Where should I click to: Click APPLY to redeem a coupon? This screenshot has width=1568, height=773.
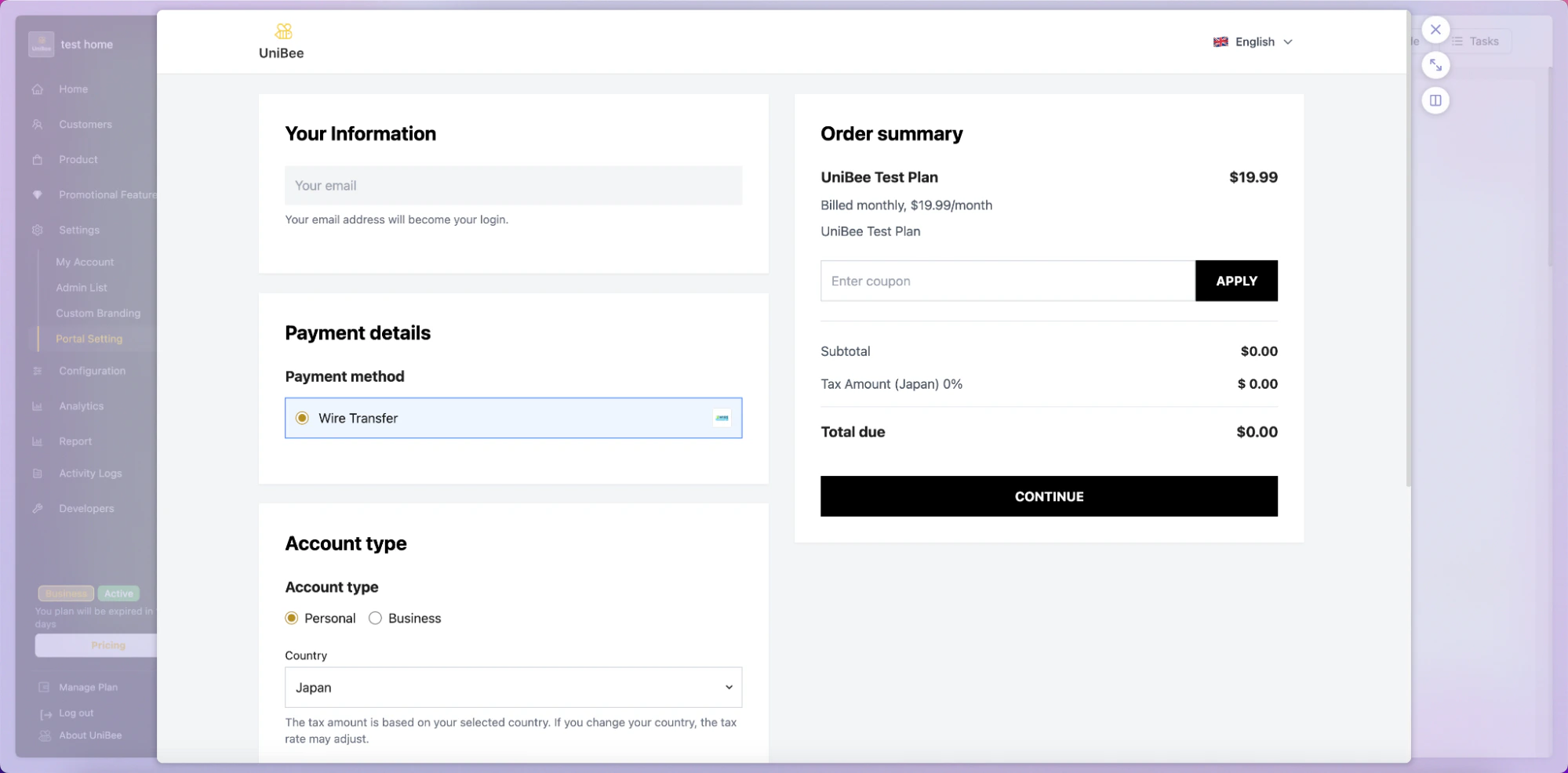click(x=1236, y=281)
